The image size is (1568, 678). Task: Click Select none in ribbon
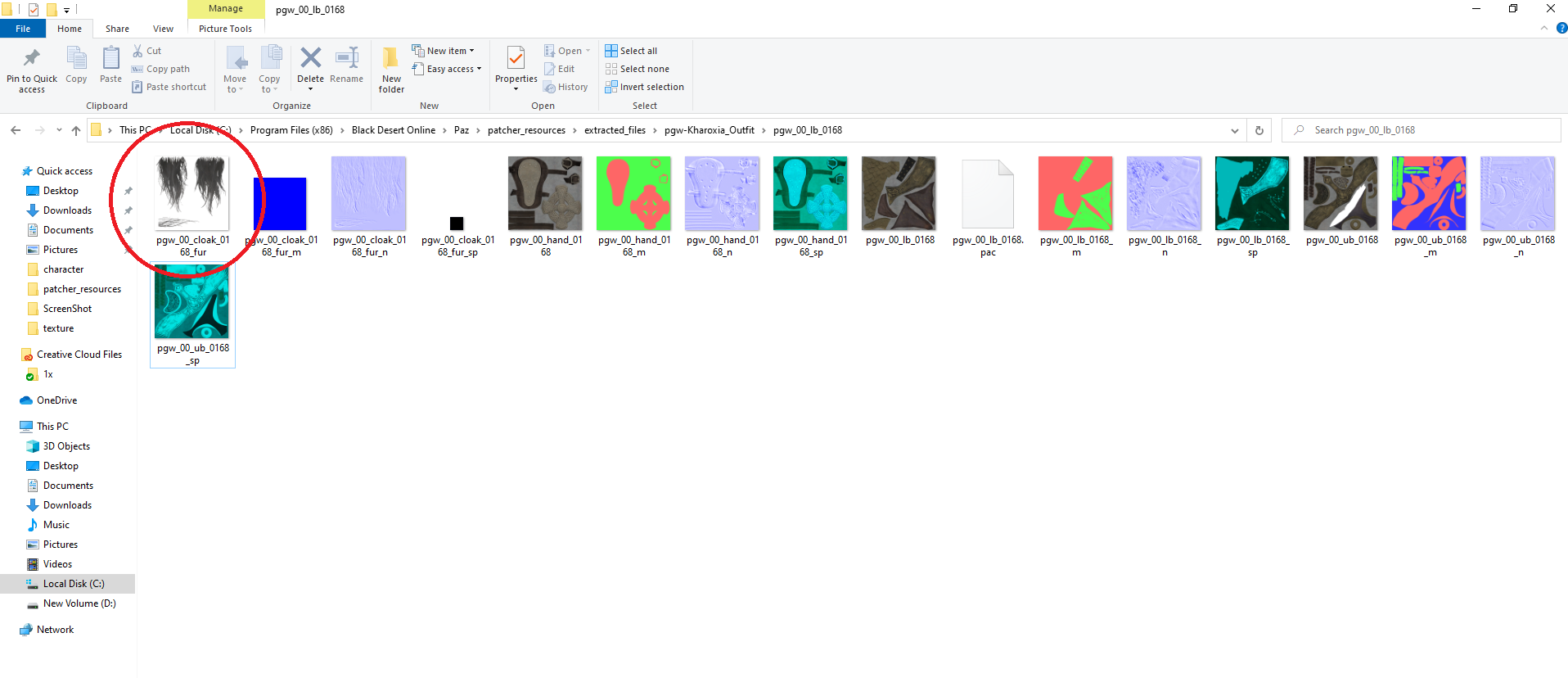coord(637,69)
